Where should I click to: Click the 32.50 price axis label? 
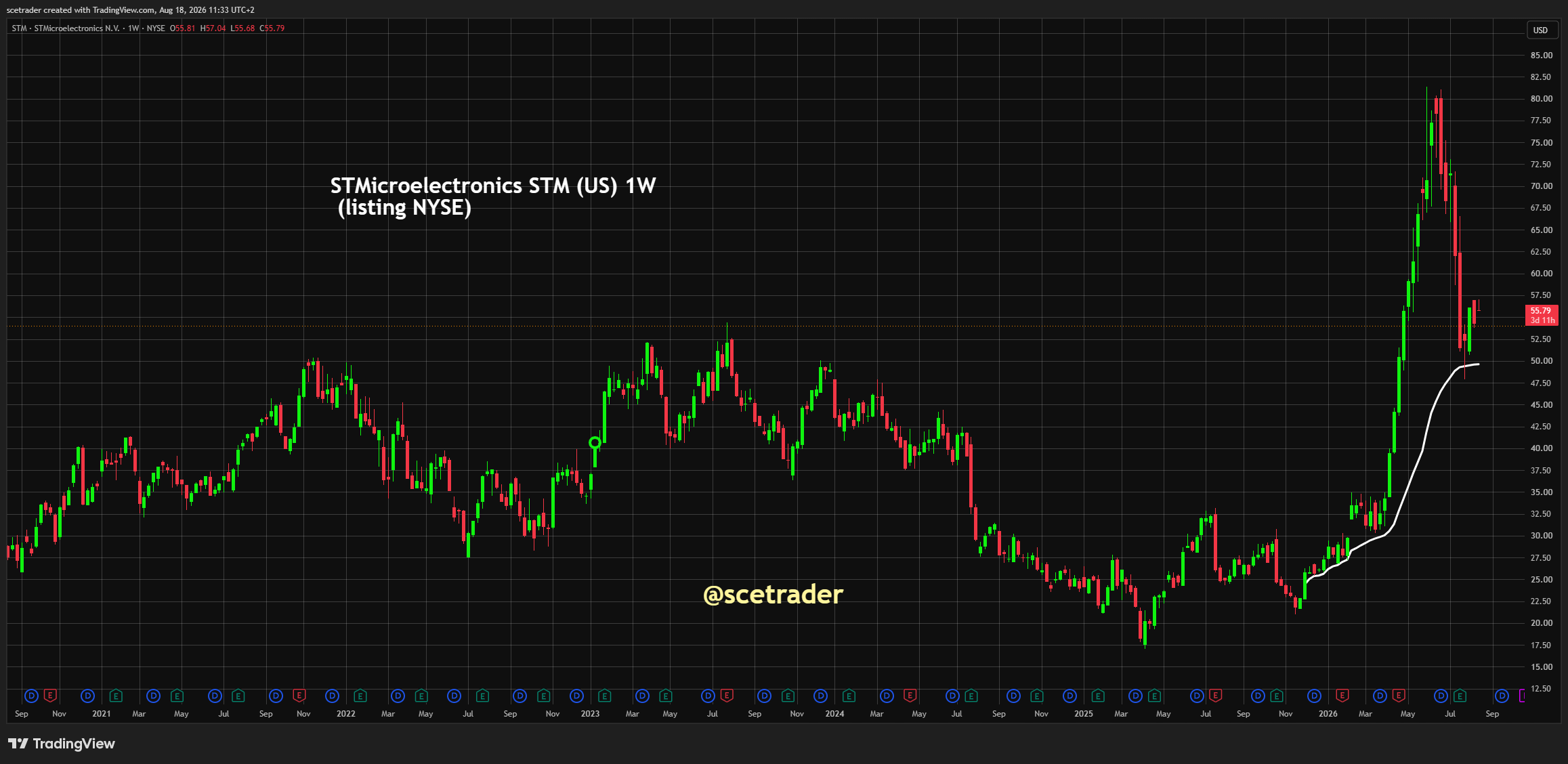[1542, 514]
